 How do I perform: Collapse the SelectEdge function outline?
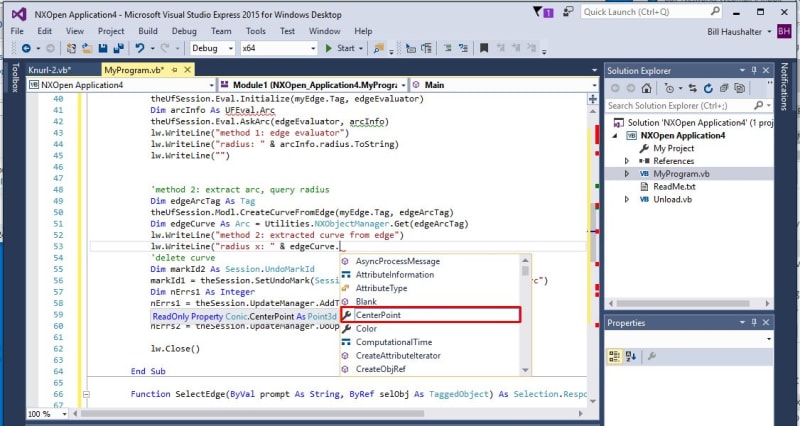click(x=86, y=394)
